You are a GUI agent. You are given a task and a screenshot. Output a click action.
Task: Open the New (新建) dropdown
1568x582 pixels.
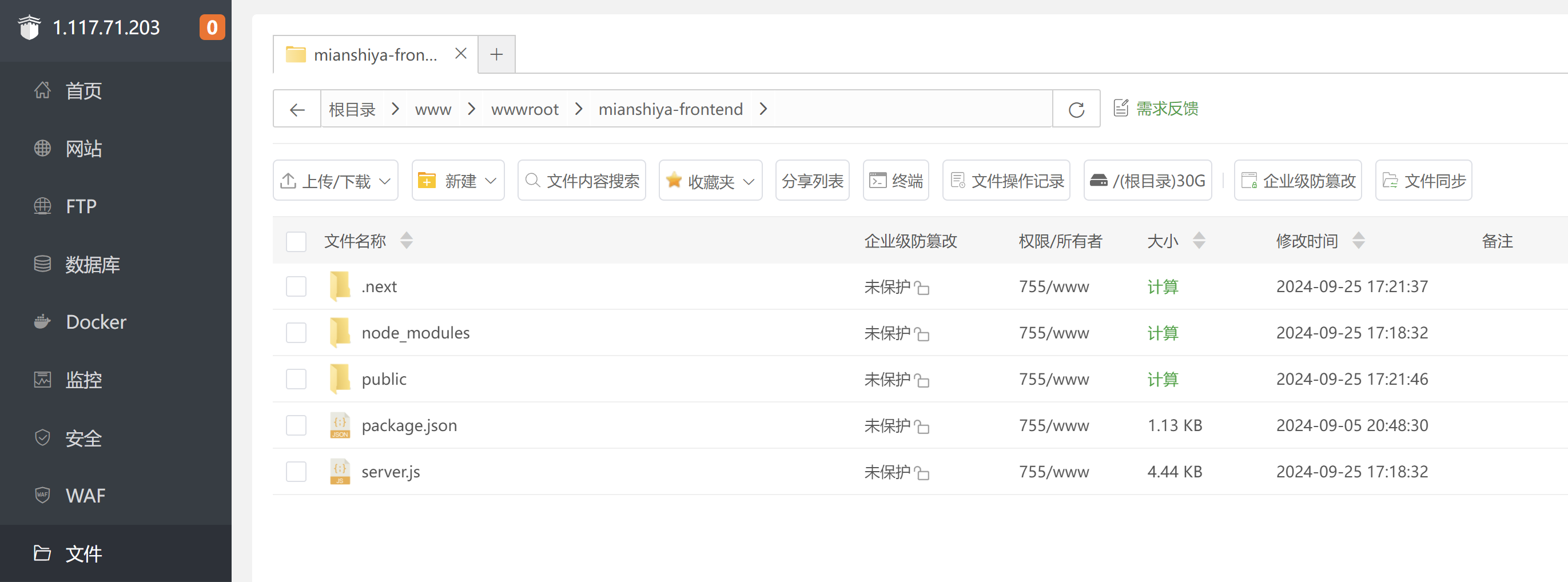pyautogui.click(x=457, y=181)
